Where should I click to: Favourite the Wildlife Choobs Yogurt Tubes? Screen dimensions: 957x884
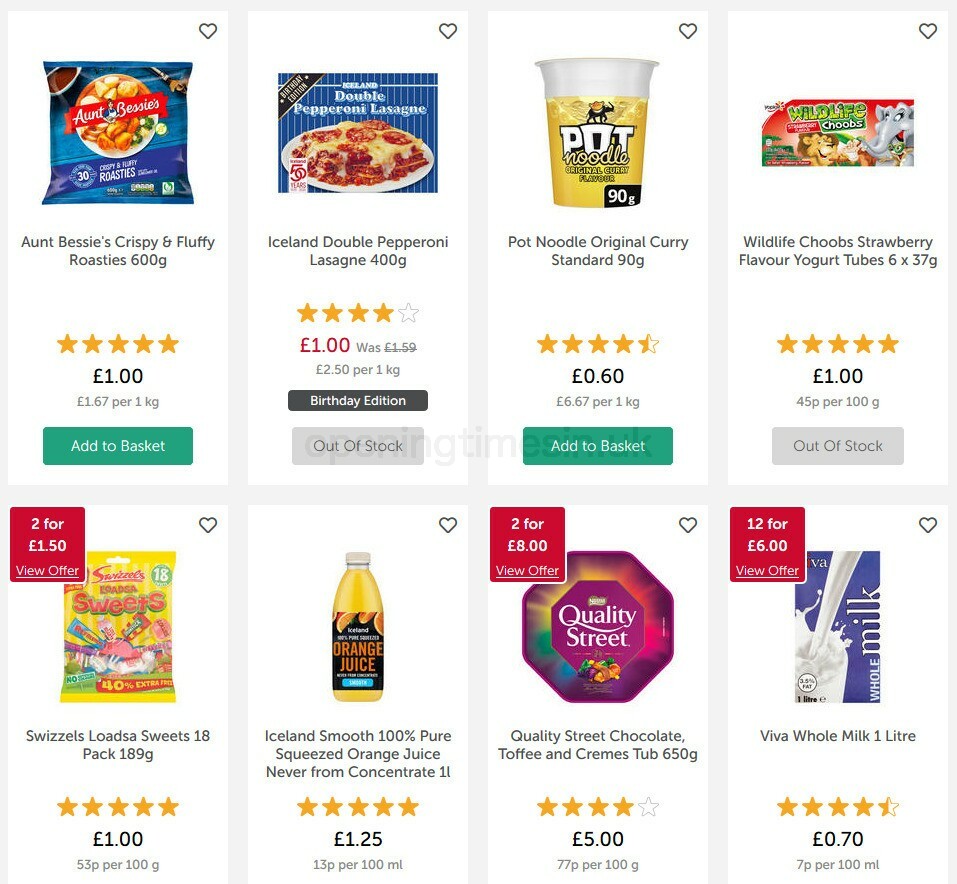point(927,31)
